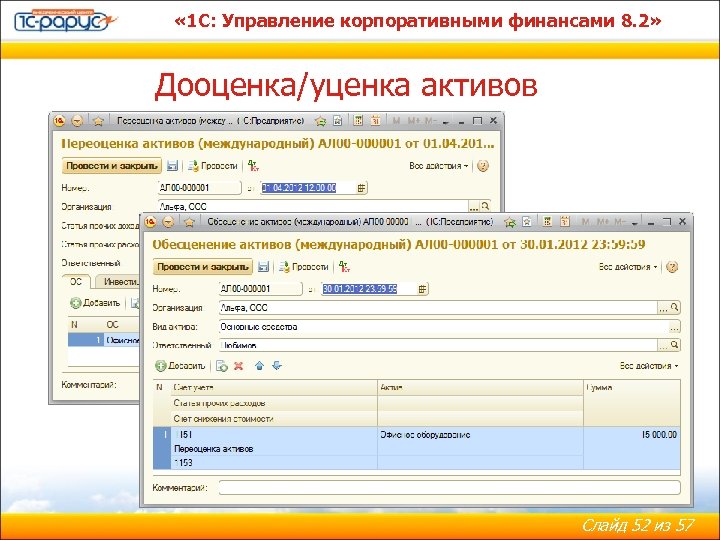The width and height of the screenshot is (720, 540).
Task: Select 'Переоценка активов' cell in table row
Action: coord(274,449)
